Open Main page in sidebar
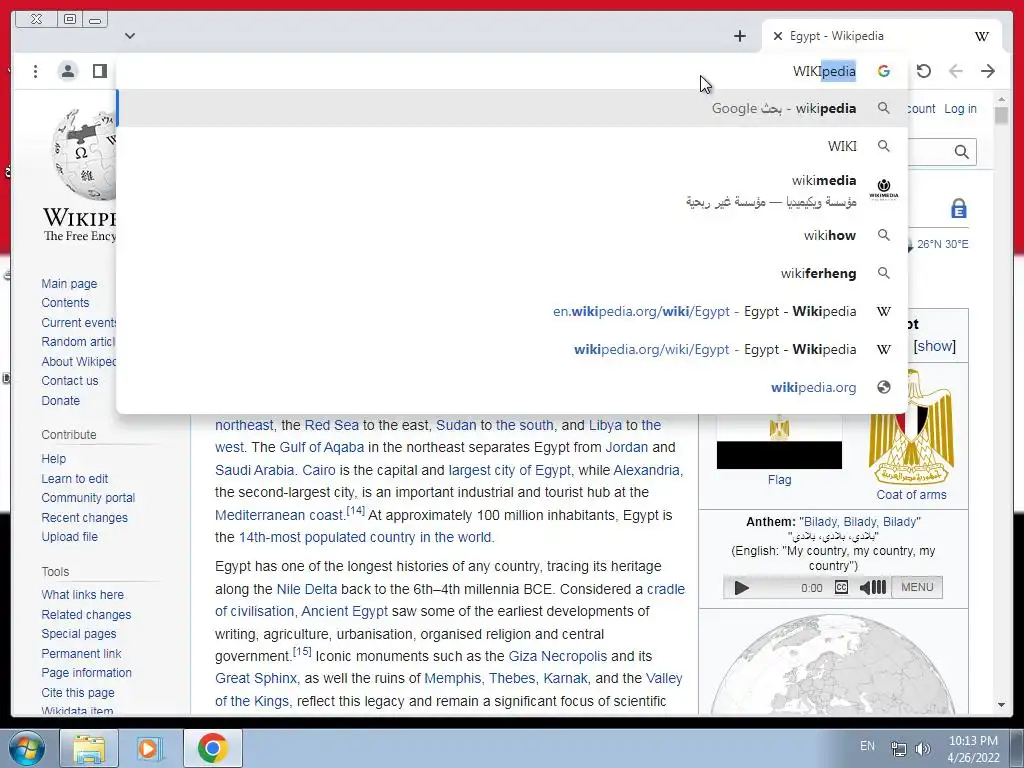This screenshot has height=768, width=1024. [69, 283]
